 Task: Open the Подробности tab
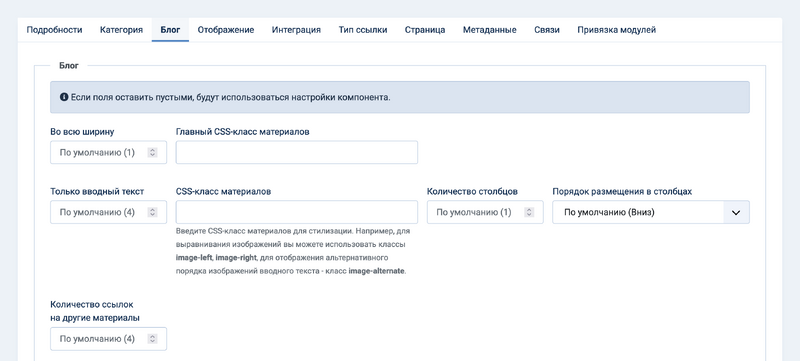54,30
